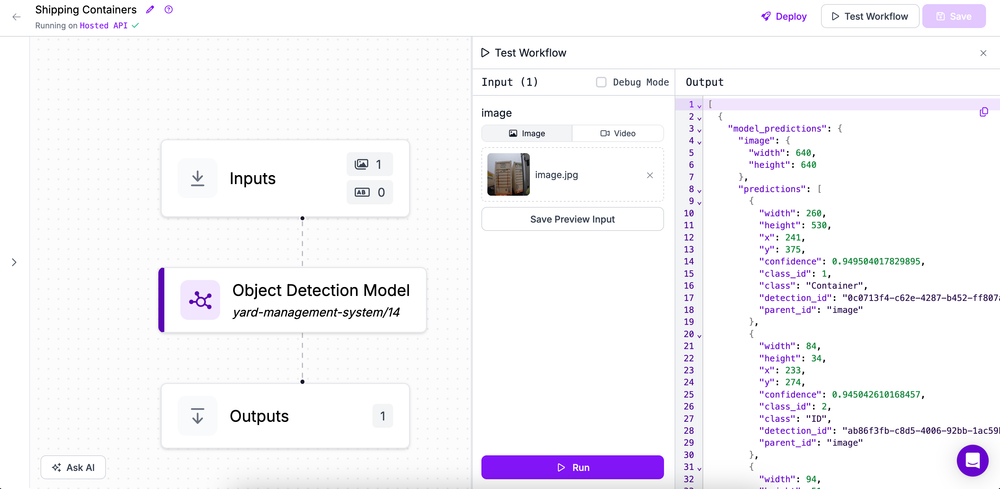Collapse predictions array fold at line 8
Screen dimensions: 1000x489
pyautogui.click(x=699, y=190)
